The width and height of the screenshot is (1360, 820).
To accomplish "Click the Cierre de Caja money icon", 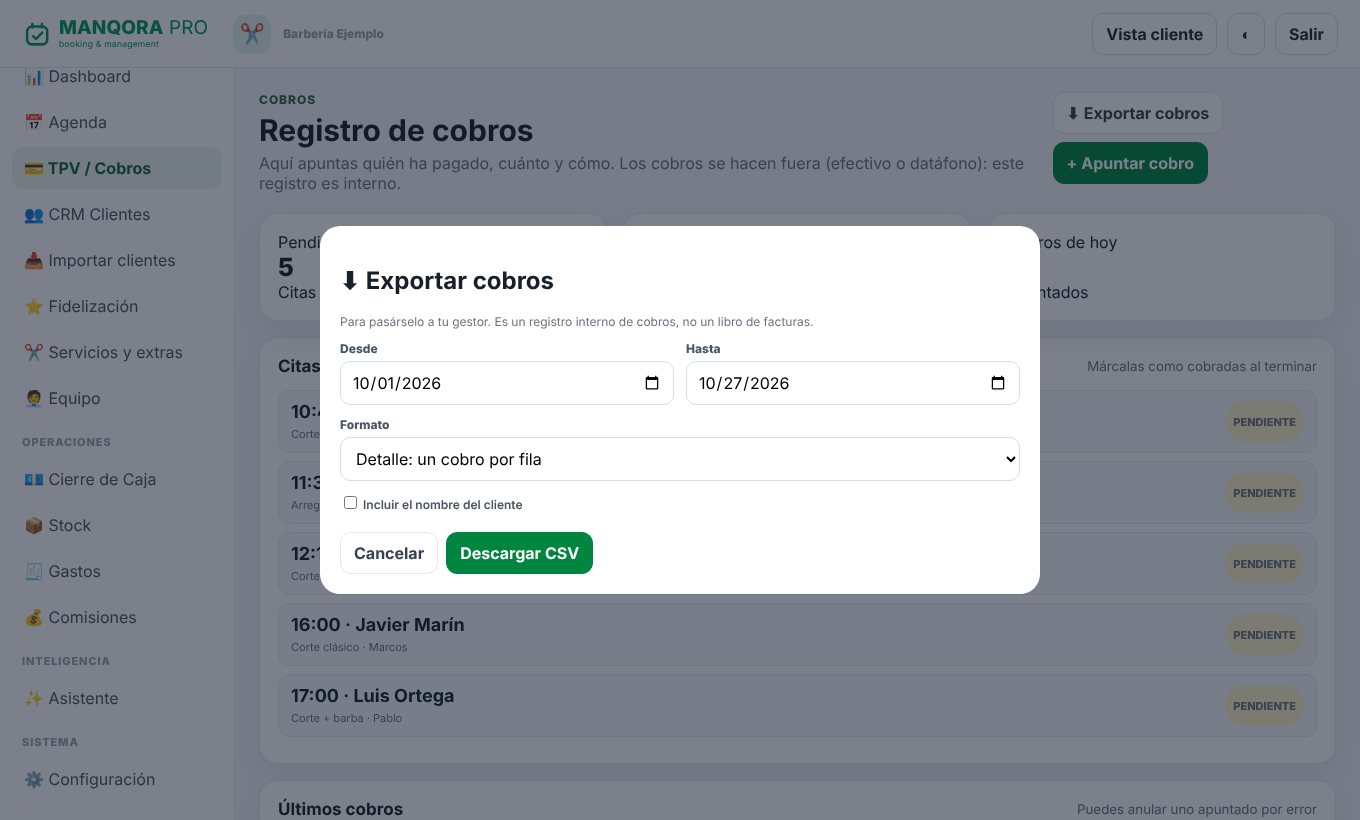I will point(33,480).
